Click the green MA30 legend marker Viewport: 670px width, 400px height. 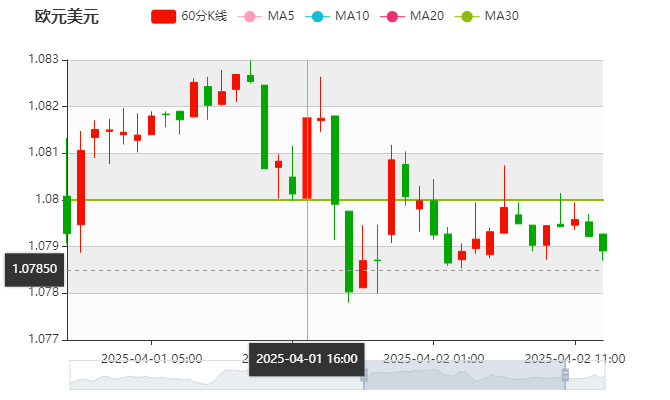pyautogui.click(x=466, y=16)
